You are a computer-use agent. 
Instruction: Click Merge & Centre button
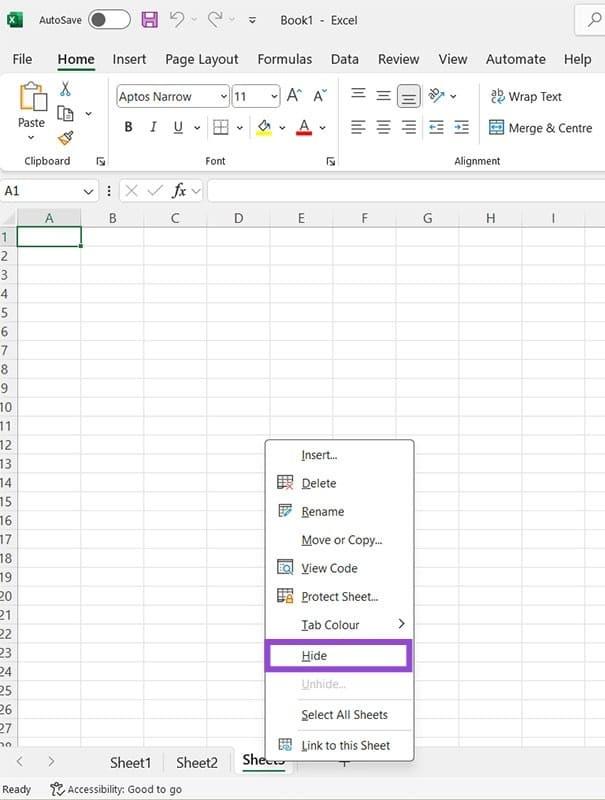pyautogui.click(x=539, y=128)
